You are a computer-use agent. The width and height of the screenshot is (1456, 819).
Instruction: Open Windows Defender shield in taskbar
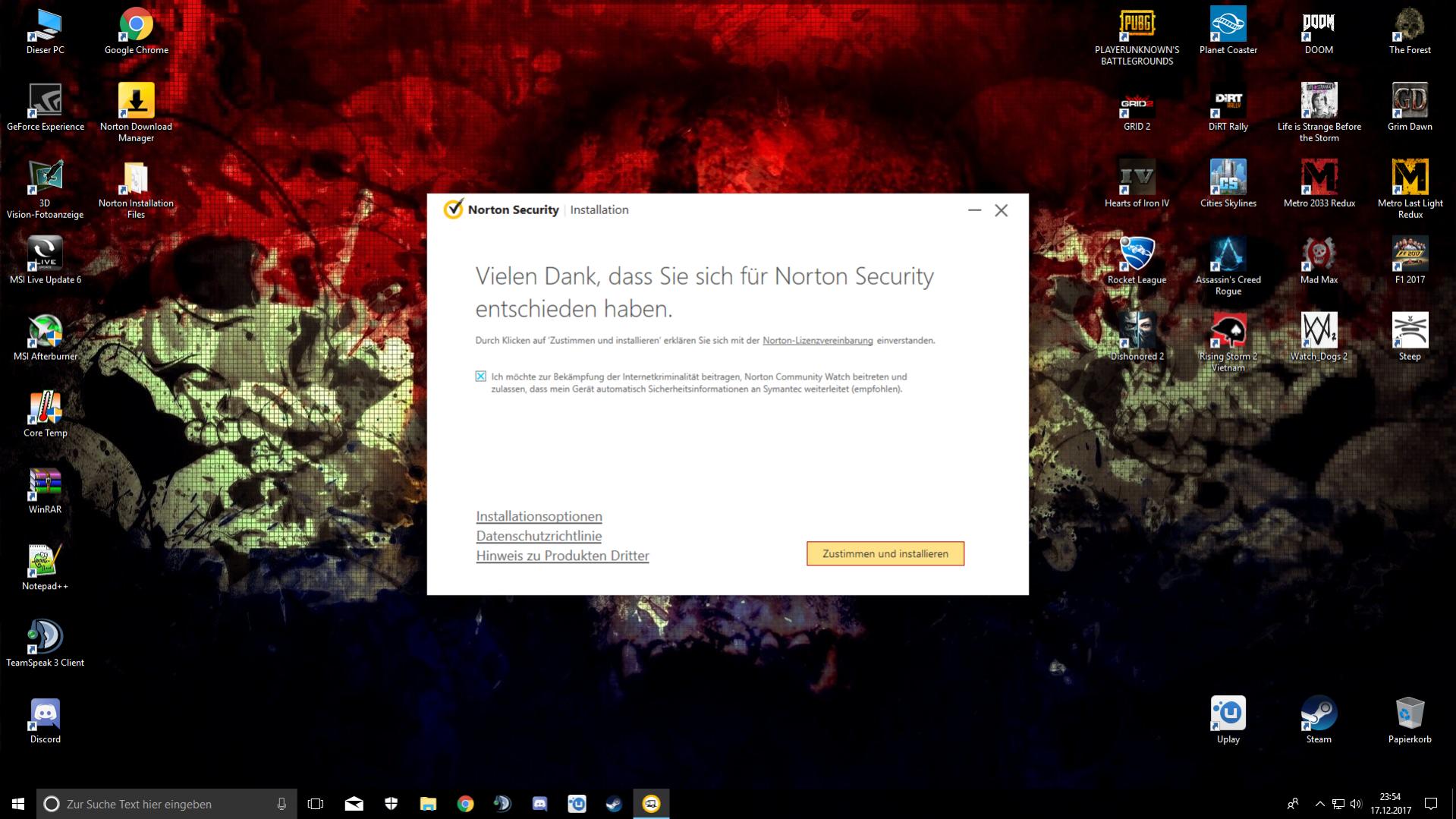(x=391, y=804)
